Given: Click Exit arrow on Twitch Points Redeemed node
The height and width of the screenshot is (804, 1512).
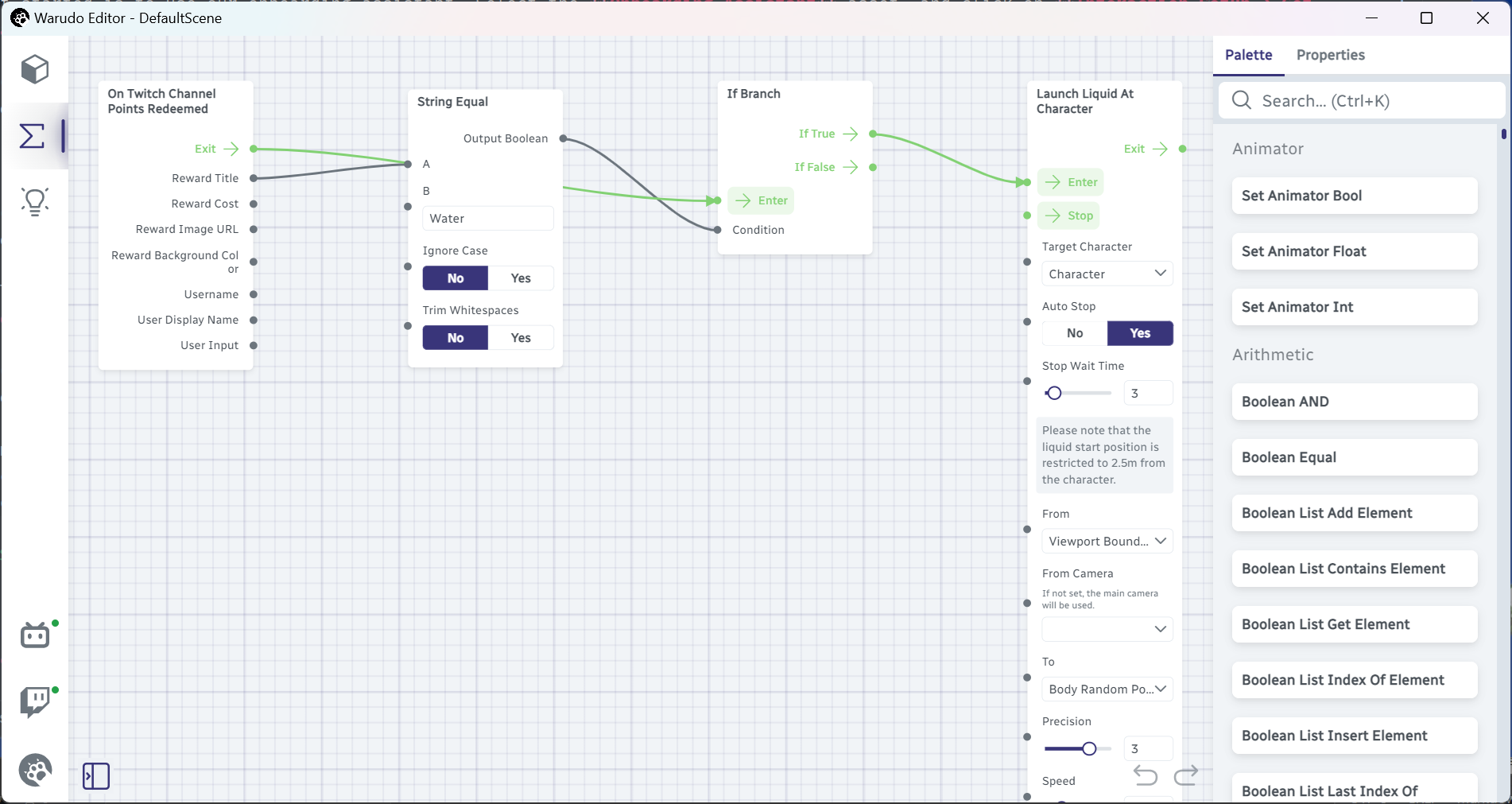Looking at the screenshot, I should 231,149.
